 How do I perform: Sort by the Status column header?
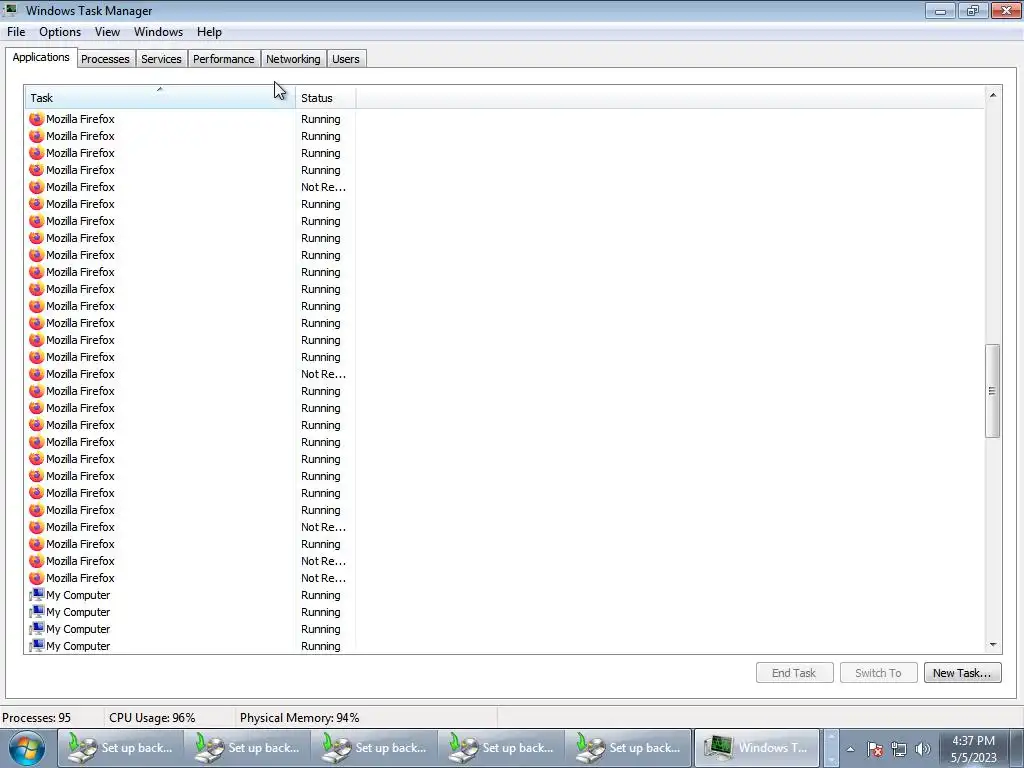325,97
